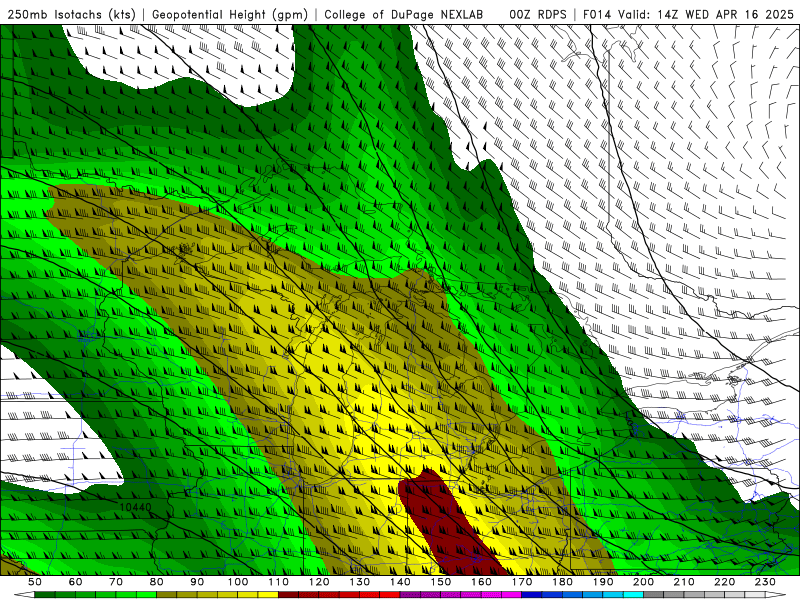The height and width of the screenshot is (600, 800).
Task: Click the 90 knot legend label
Action: 197,582
